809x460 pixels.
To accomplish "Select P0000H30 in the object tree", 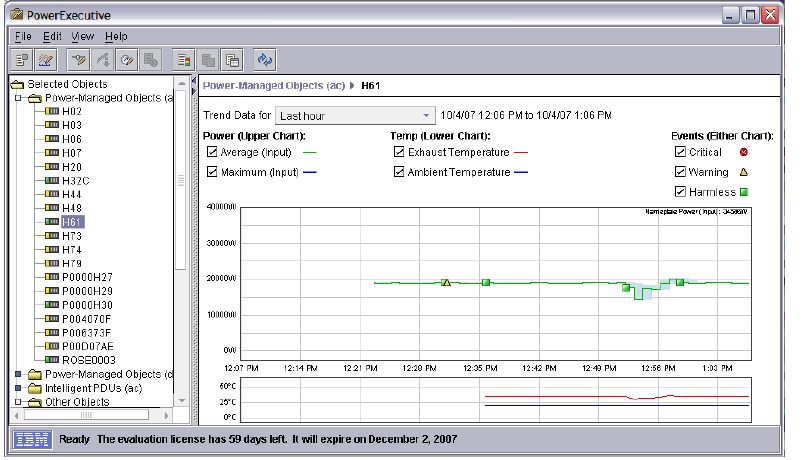I will click(x=87, y=304).
